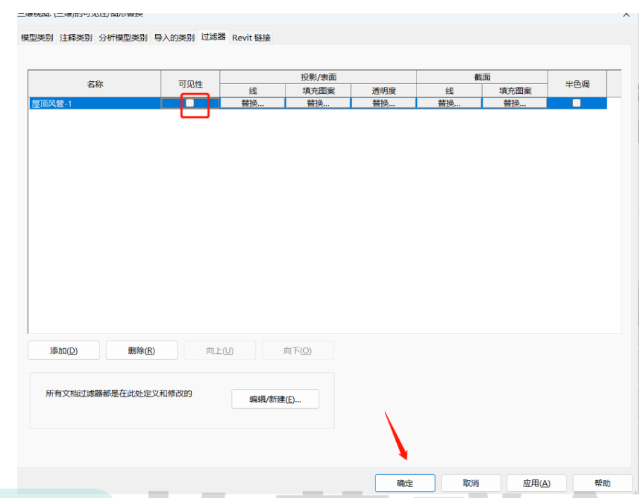Click the 删除(R) button
The image size is (639, 498).
pyautogui.click(x=141, y=350)
